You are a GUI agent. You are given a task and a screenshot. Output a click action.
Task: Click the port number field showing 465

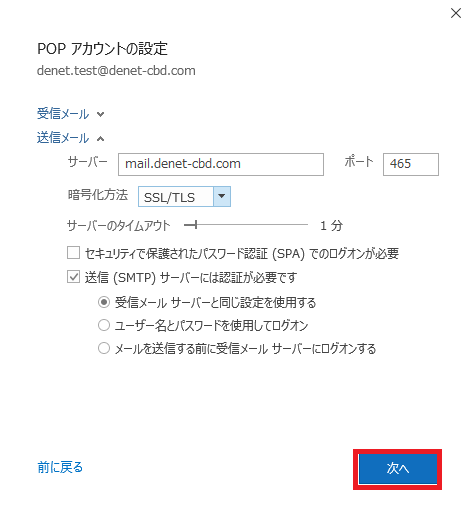411,164
